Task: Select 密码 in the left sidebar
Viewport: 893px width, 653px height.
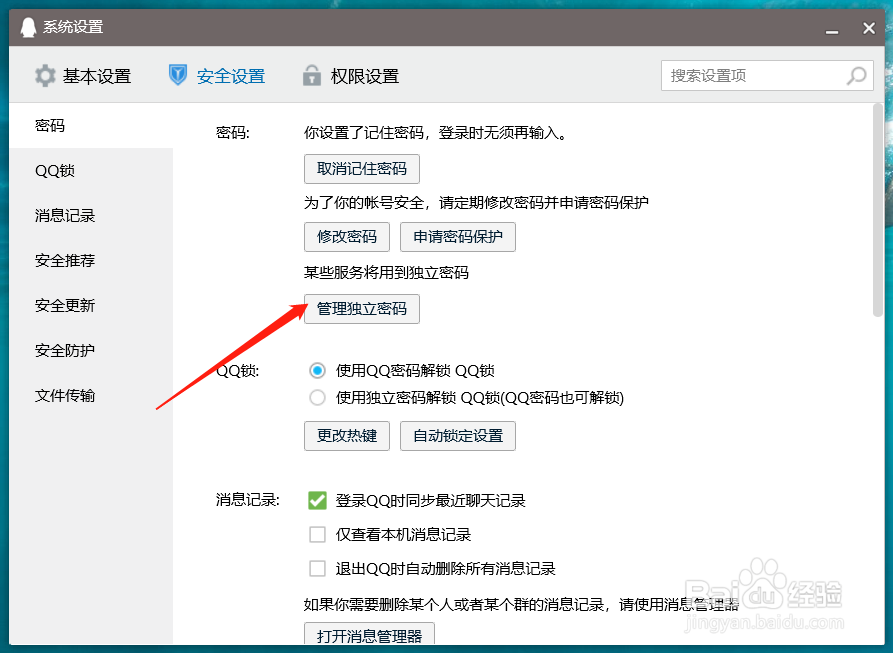Action: point(91,125)
